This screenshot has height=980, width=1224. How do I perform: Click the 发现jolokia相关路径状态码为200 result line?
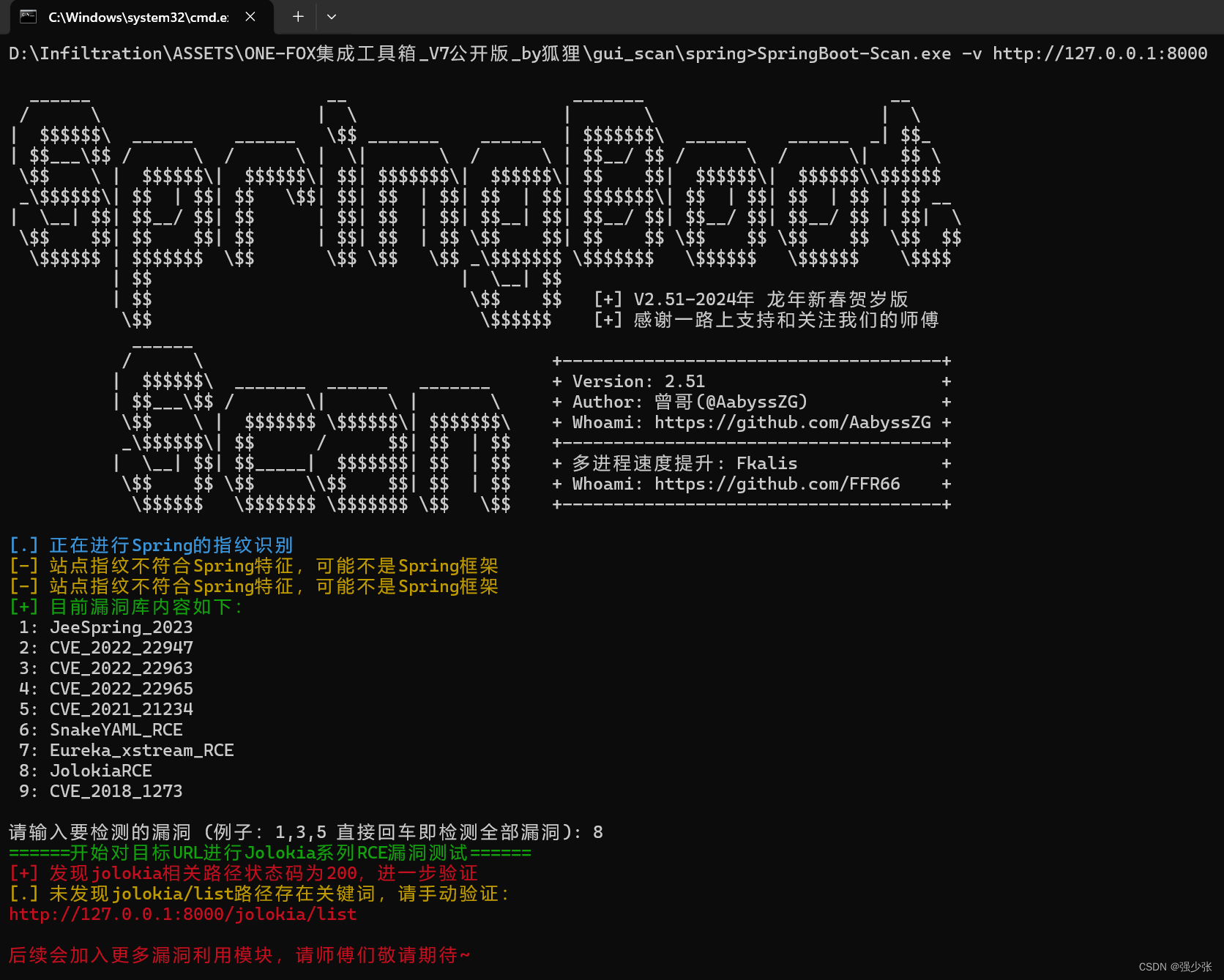pyautogui.click(x=243, y=873)
